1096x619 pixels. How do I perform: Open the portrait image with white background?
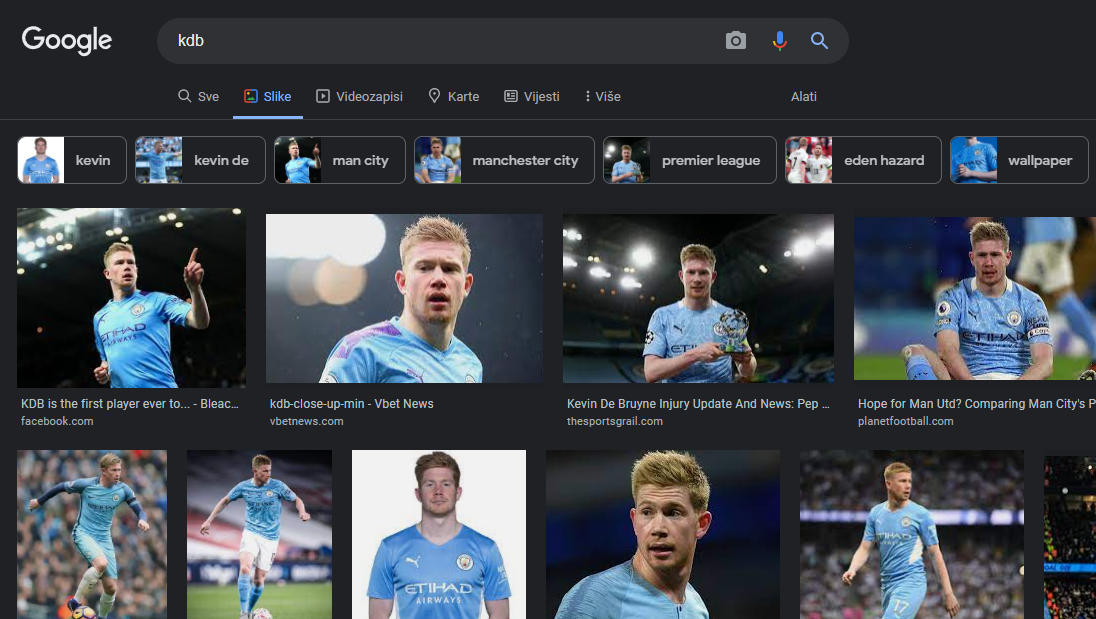click(x=439, y=534)
